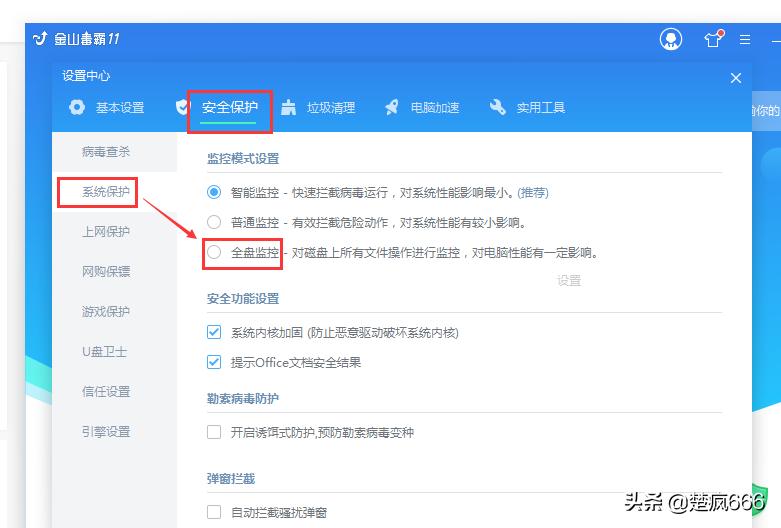This screenshot has height=528, width=781.
Task: Click the broom icon for 垃圾清理
Action: (x=288, y=107)
